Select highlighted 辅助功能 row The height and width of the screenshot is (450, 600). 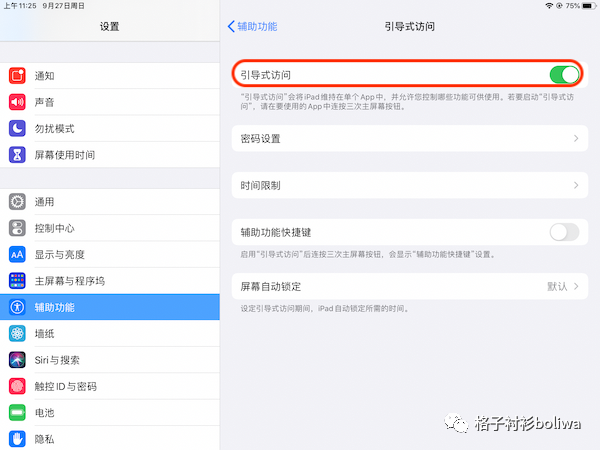point(110,307)
